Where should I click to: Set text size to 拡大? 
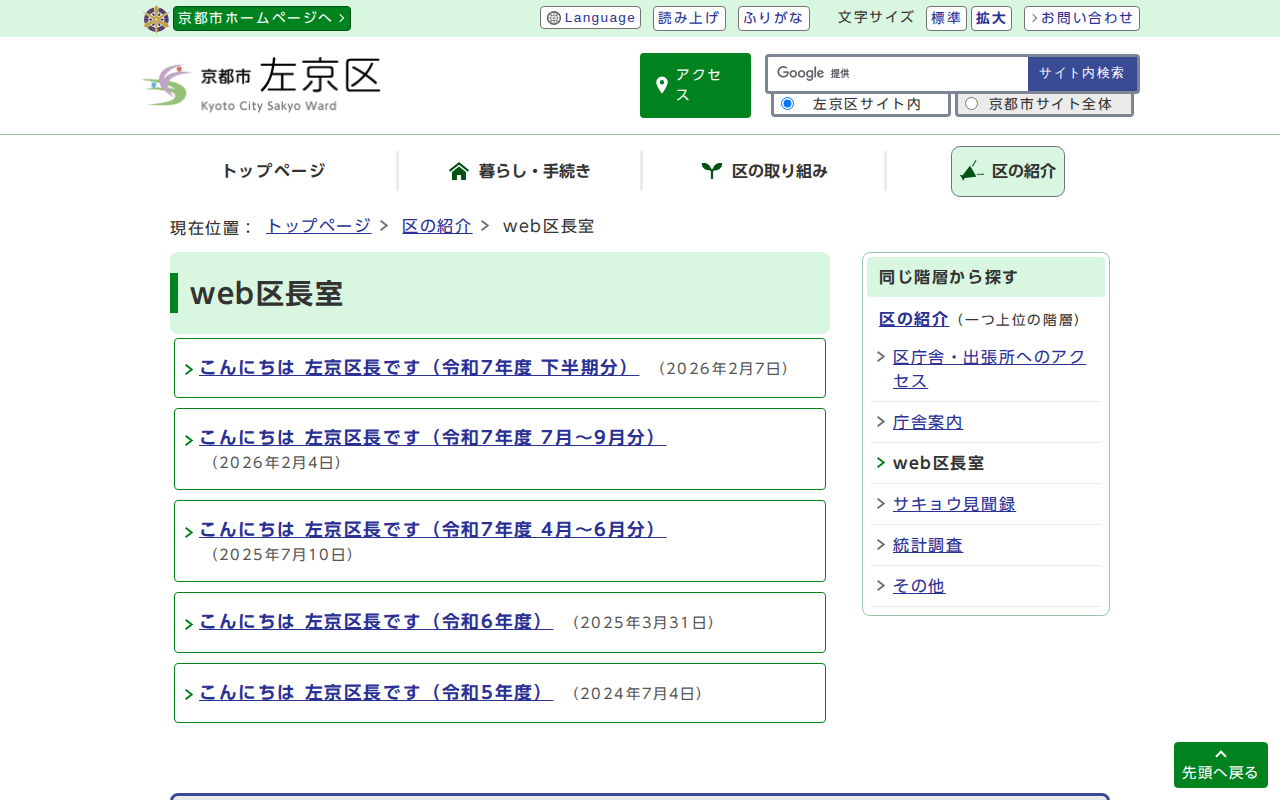pos(991,18)
